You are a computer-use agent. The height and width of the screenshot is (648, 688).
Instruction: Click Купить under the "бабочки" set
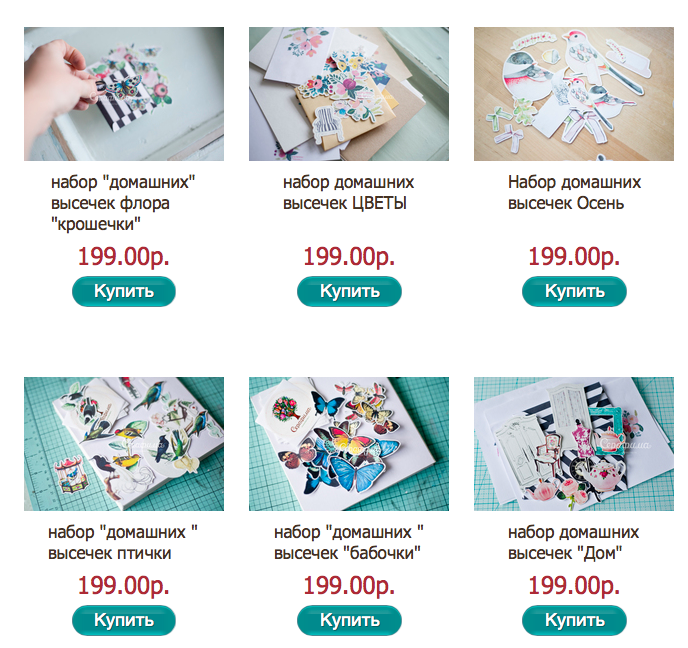pyautogui.click(x=349, y=620)
